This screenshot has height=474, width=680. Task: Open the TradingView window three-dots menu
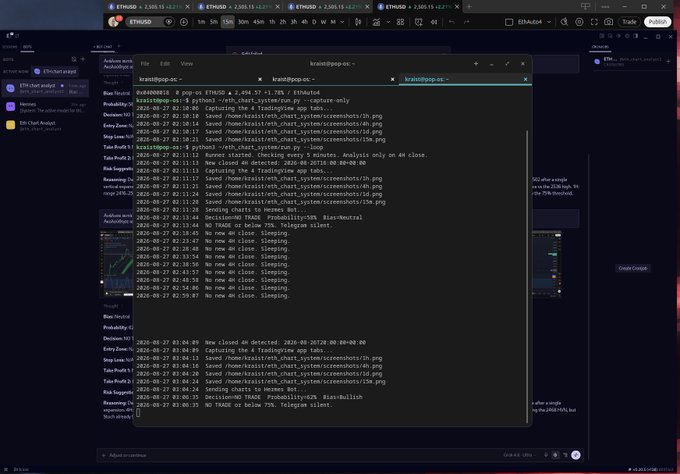tap(605, 7)
